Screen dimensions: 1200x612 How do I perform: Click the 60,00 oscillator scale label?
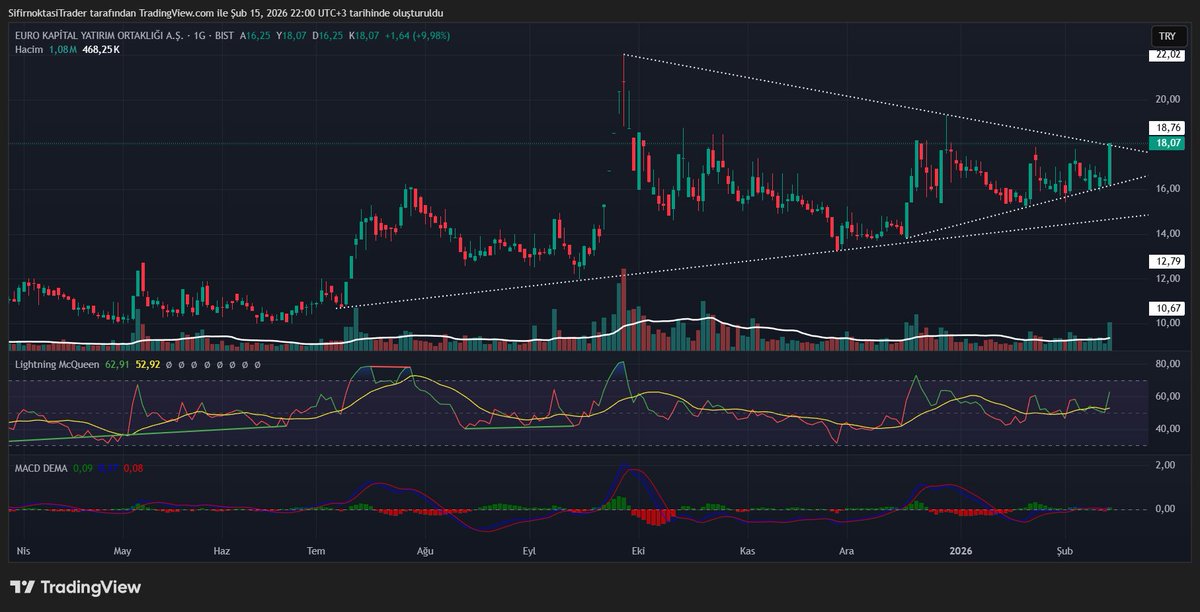tap(1168, 396)
